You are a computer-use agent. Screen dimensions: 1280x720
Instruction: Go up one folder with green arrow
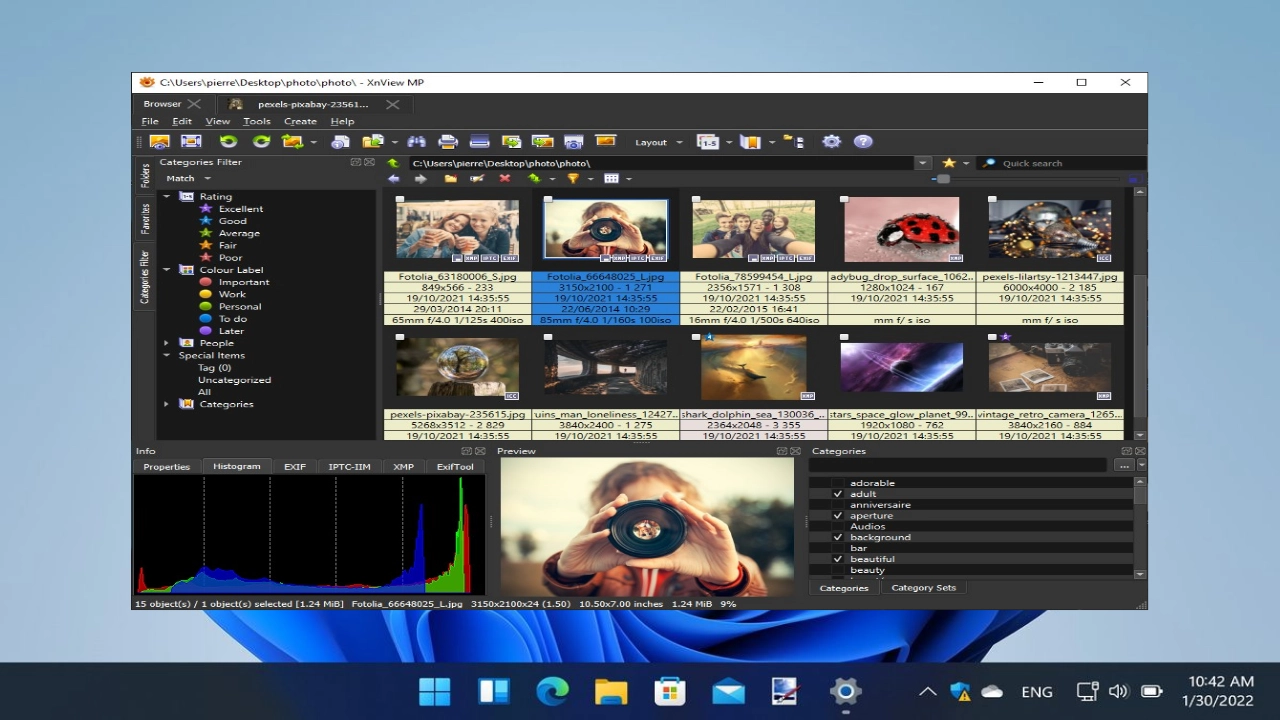[x=393, y=163]
